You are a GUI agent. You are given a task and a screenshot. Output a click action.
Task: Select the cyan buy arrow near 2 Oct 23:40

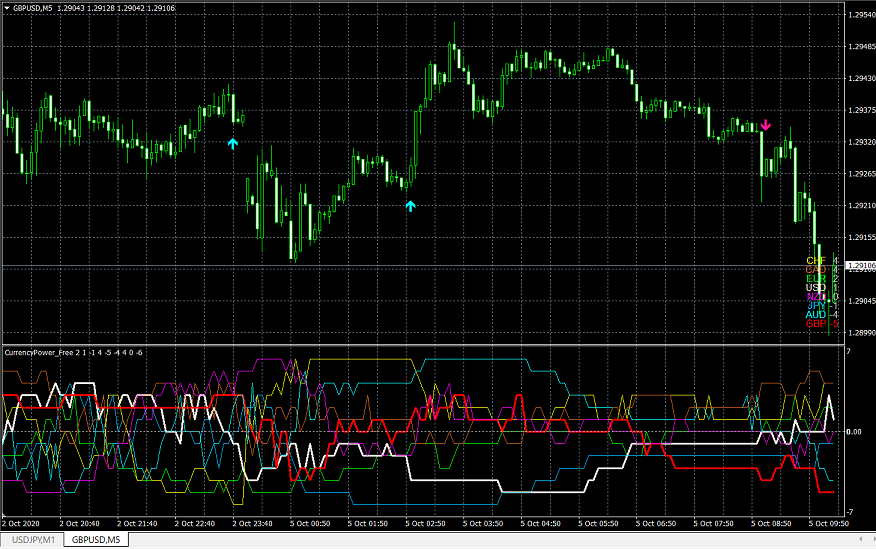[233, 144]
